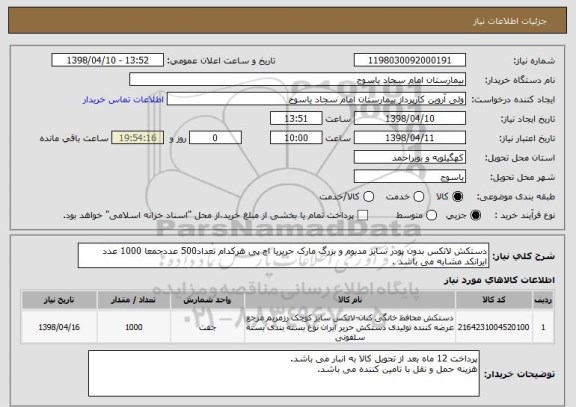Click the creation date field 1398/04/10

(410, 119)
